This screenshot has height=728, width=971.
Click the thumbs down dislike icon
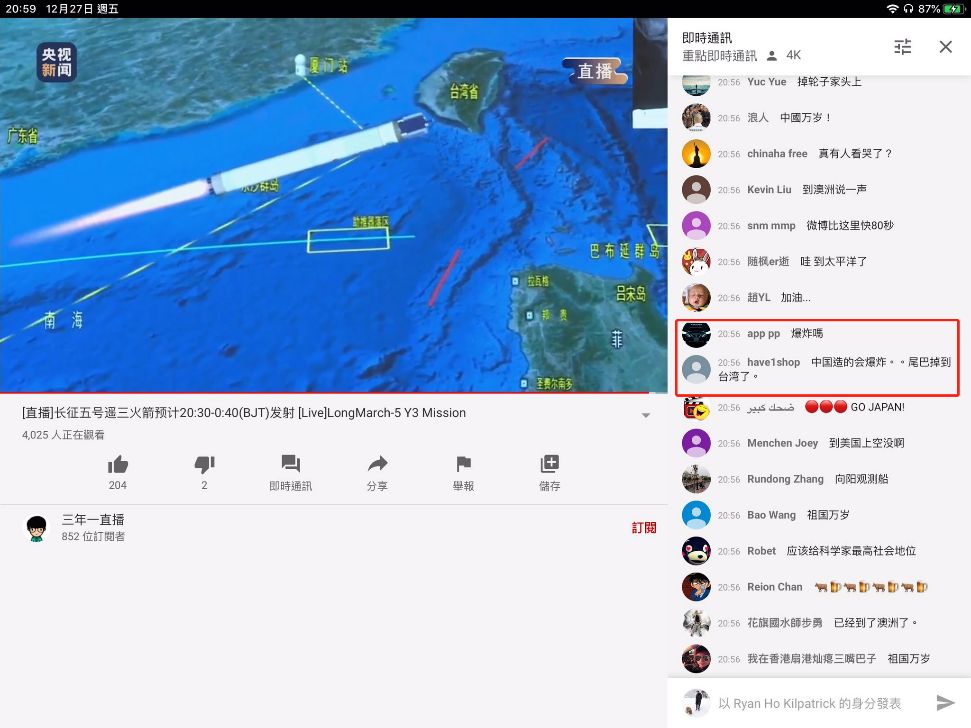click(204, 464)
